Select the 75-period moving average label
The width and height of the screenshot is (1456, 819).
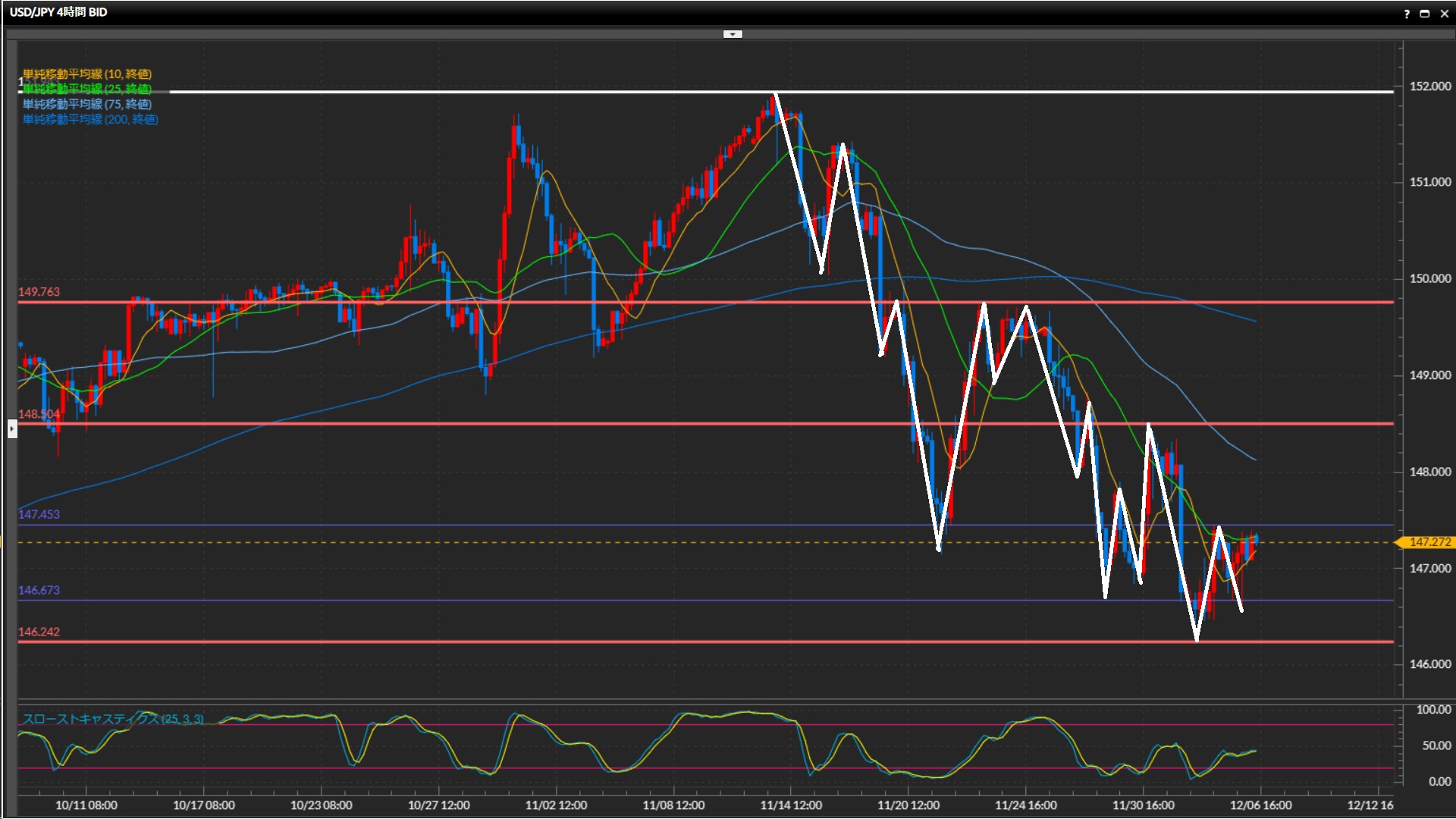[x=87, y=104]
